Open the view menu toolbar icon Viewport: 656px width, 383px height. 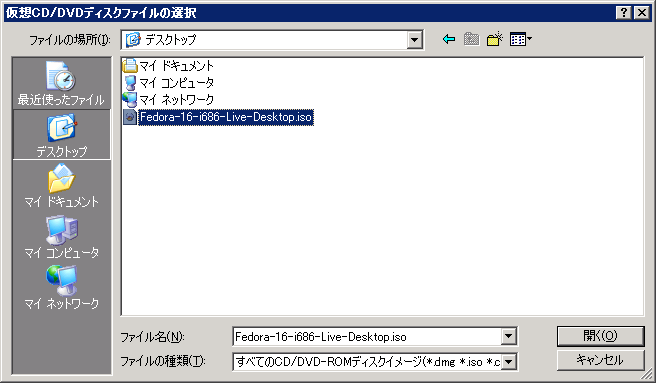(x=521, y=39)
